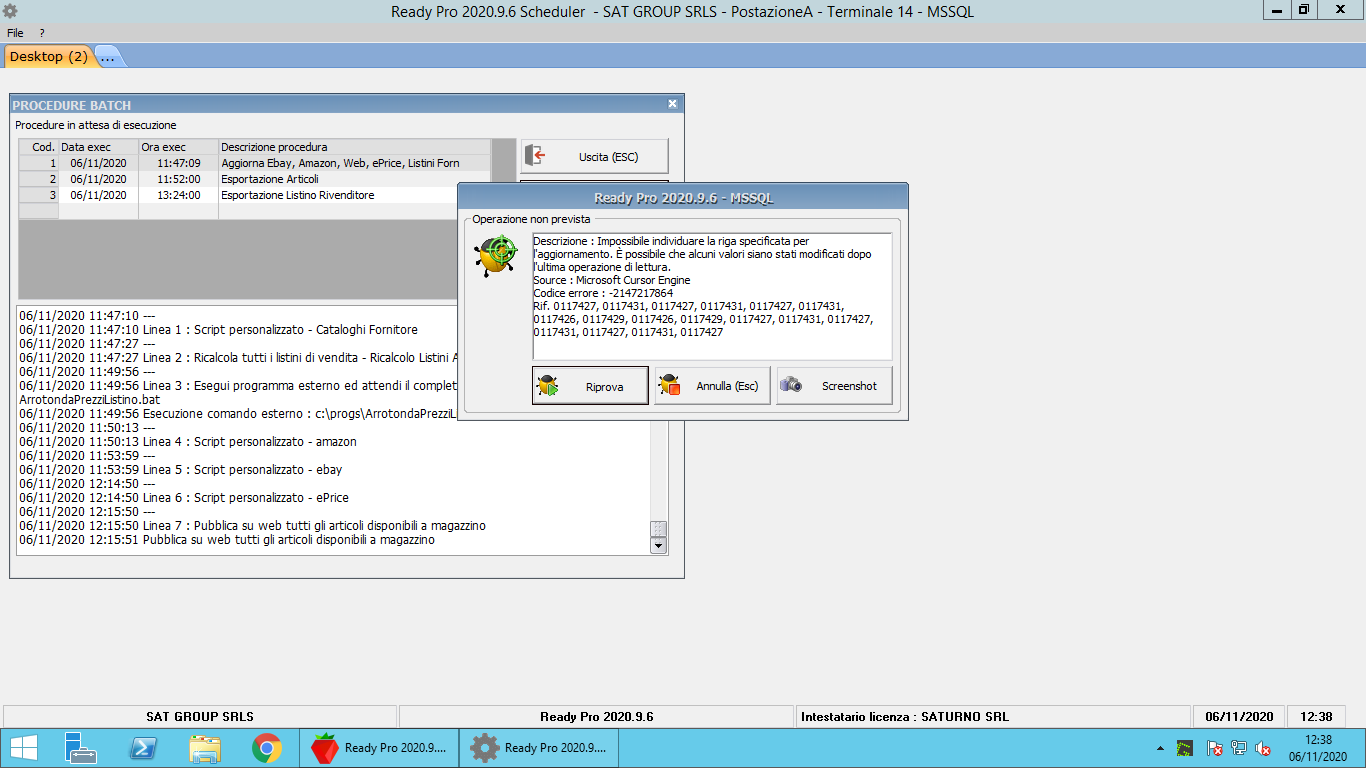Open the Windows Start menu
Screen dimensions: 1366x768
tap(24, 748)
